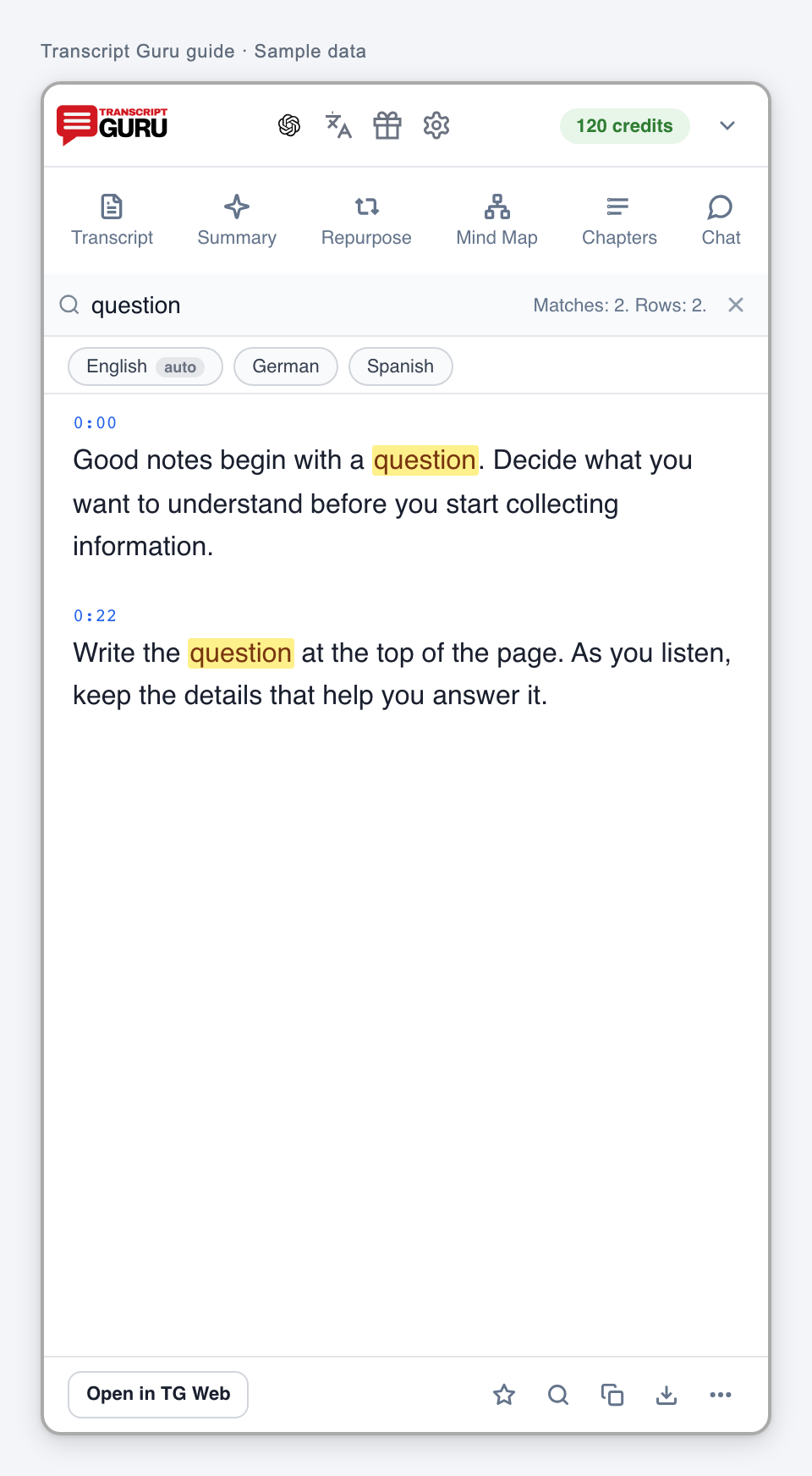Open the Repurpose tab
Image resolution: width=812 pixels, height=1476 pixels.
[x=366, y=220]
